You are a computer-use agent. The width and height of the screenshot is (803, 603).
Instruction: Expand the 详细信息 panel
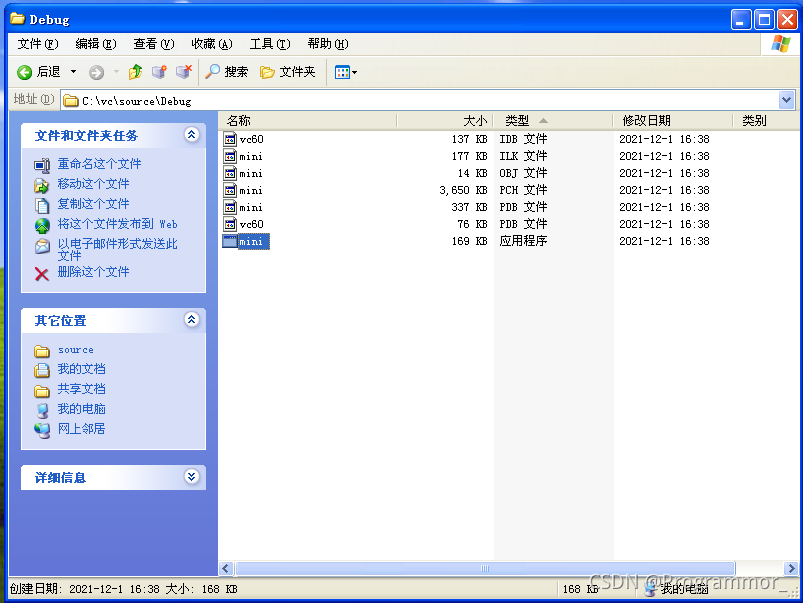point(192,477)
